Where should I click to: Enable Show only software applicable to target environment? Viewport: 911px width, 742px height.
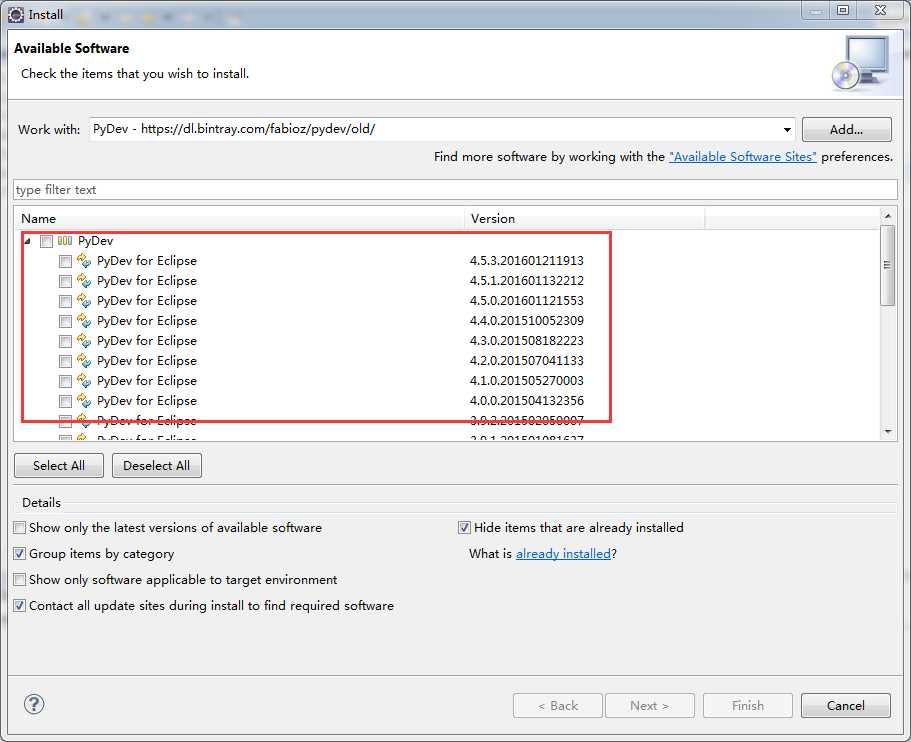click(20, 579)
